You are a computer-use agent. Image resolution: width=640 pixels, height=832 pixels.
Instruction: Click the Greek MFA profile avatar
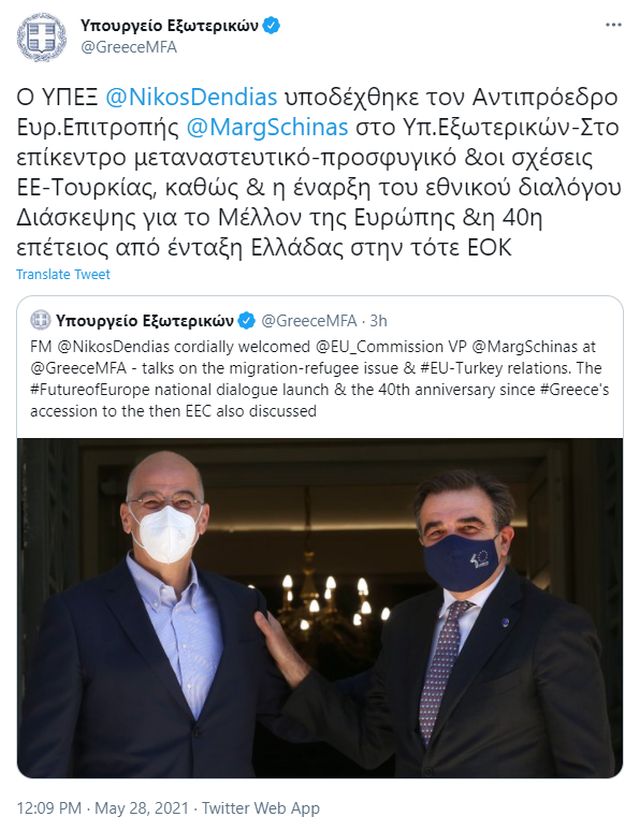click(x=41, y=38)
